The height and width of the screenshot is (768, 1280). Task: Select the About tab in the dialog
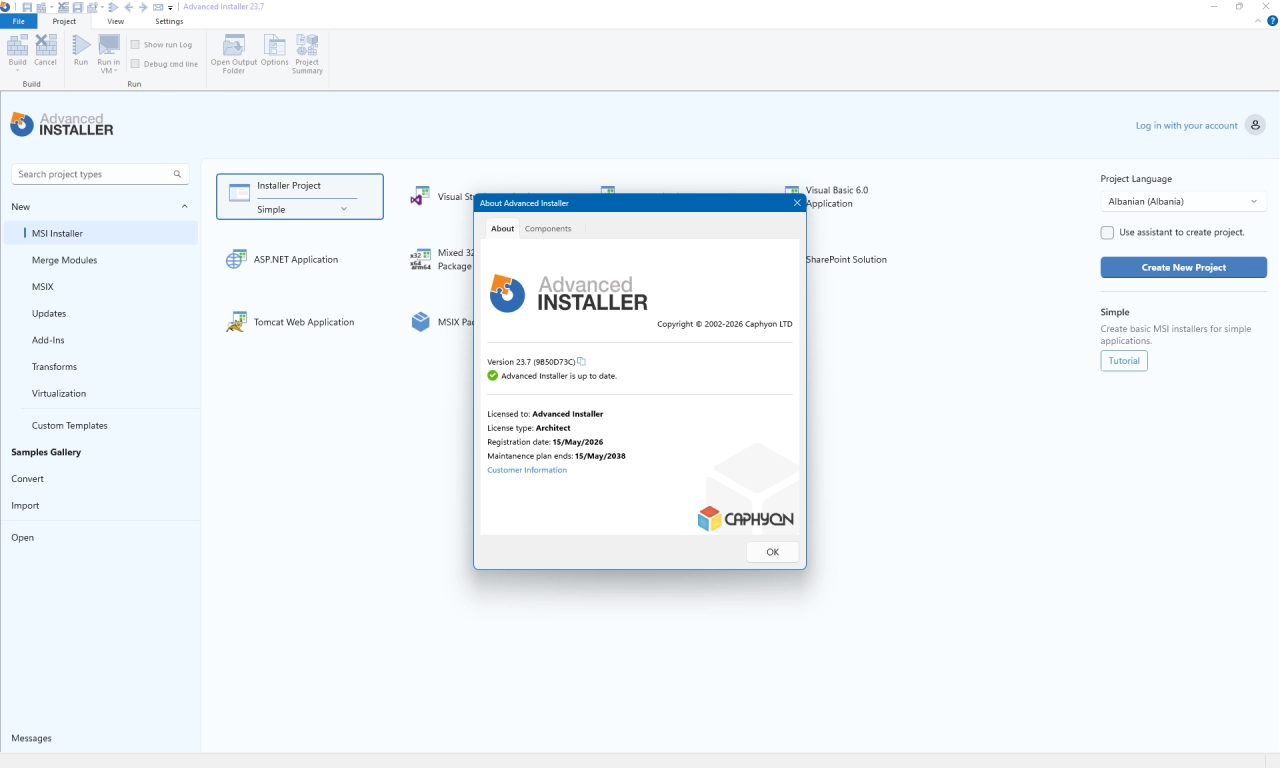(503, 228)
